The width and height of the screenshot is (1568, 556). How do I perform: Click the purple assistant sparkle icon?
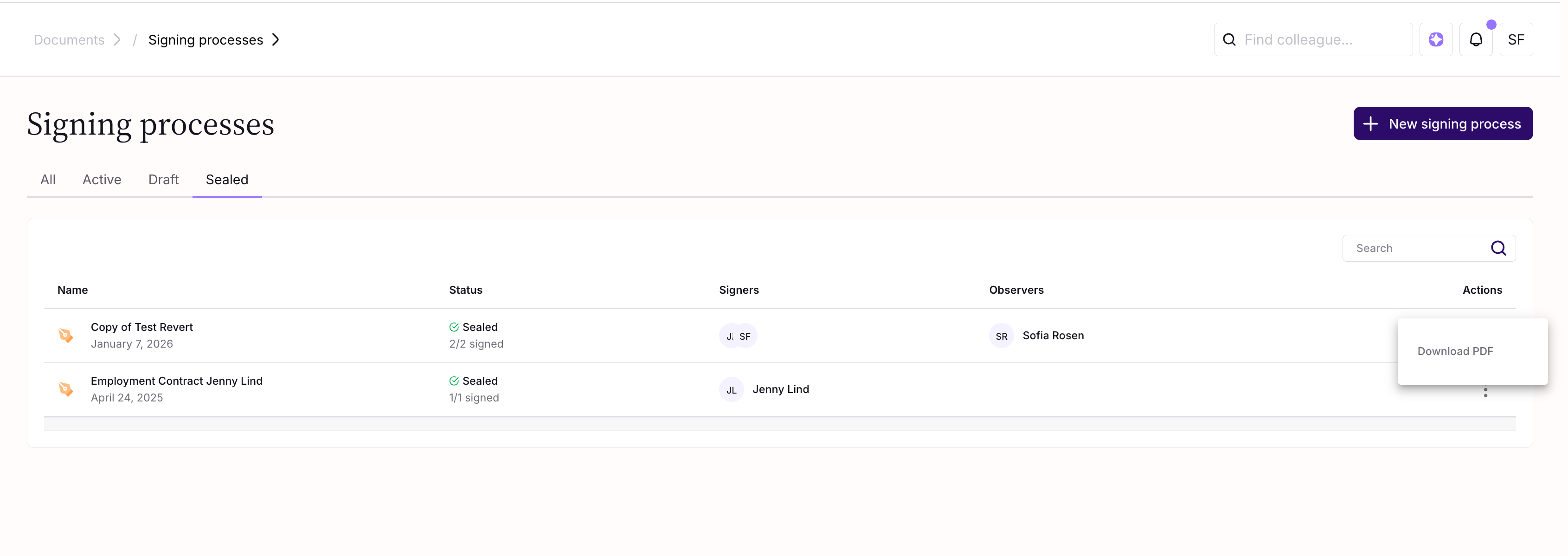1436,39
